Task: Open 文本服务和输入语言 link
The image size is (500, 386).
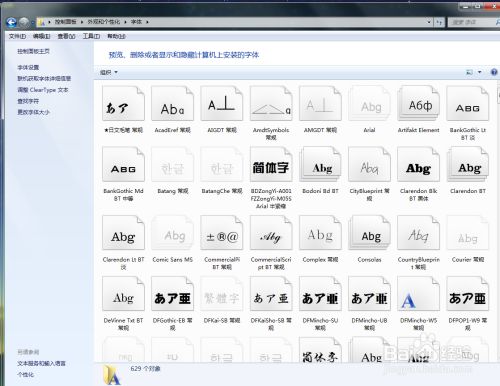Action: (x=41, y=363)
